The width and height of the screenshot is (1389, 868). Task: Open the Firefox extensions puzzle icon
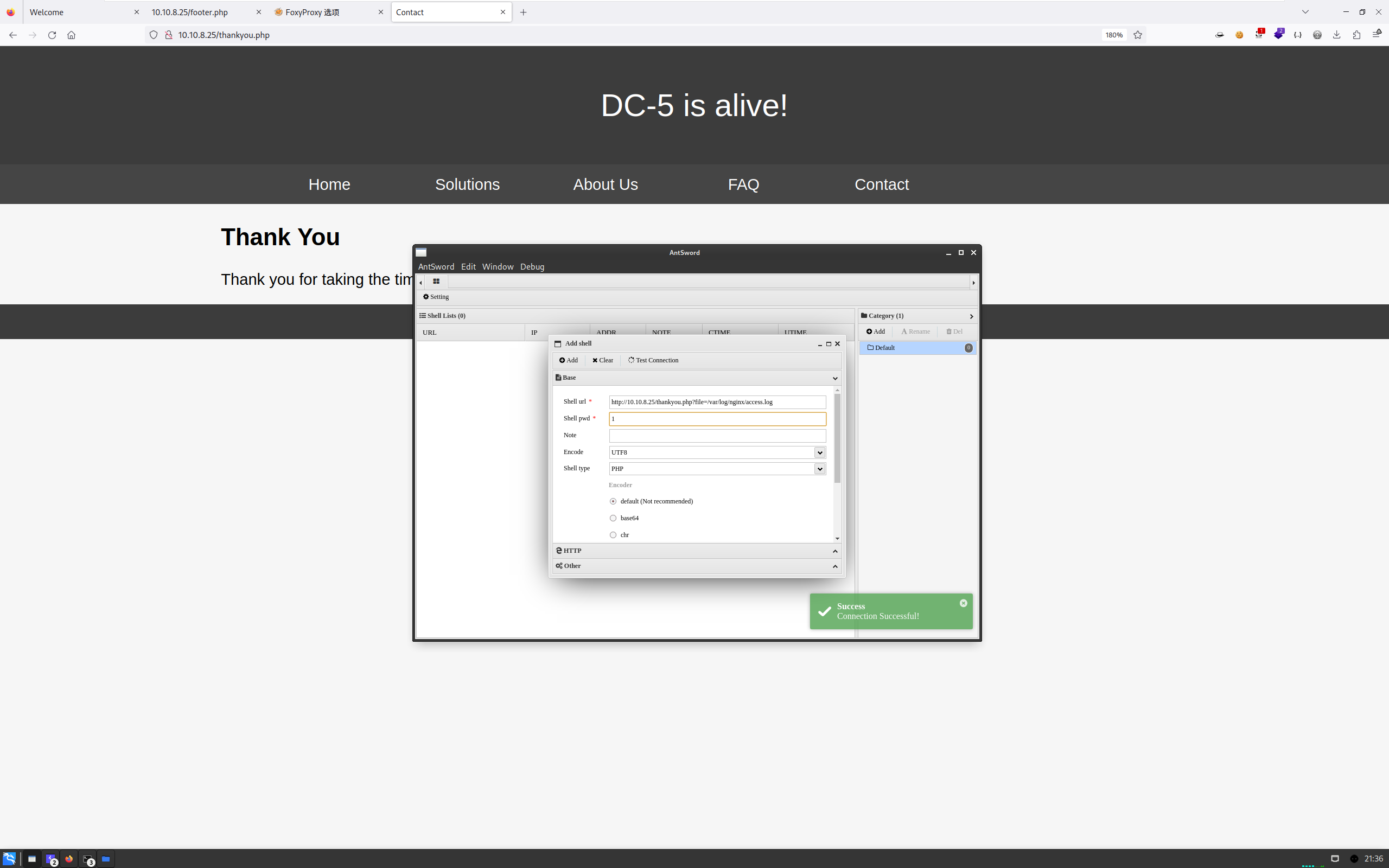tap(1356, 35)
